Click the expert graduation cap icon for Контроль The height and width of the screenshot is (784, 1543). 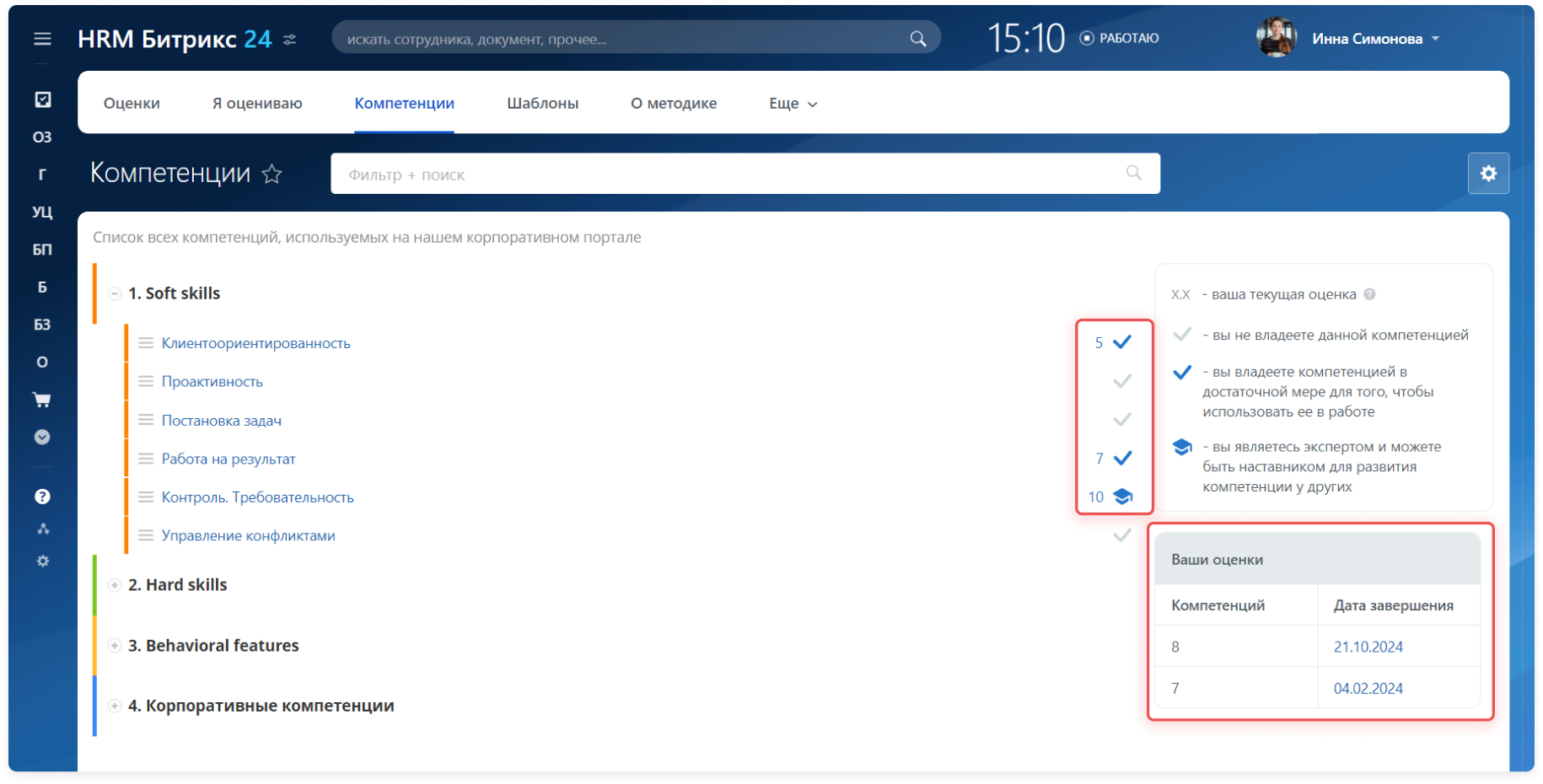(x=1122, y=497)
